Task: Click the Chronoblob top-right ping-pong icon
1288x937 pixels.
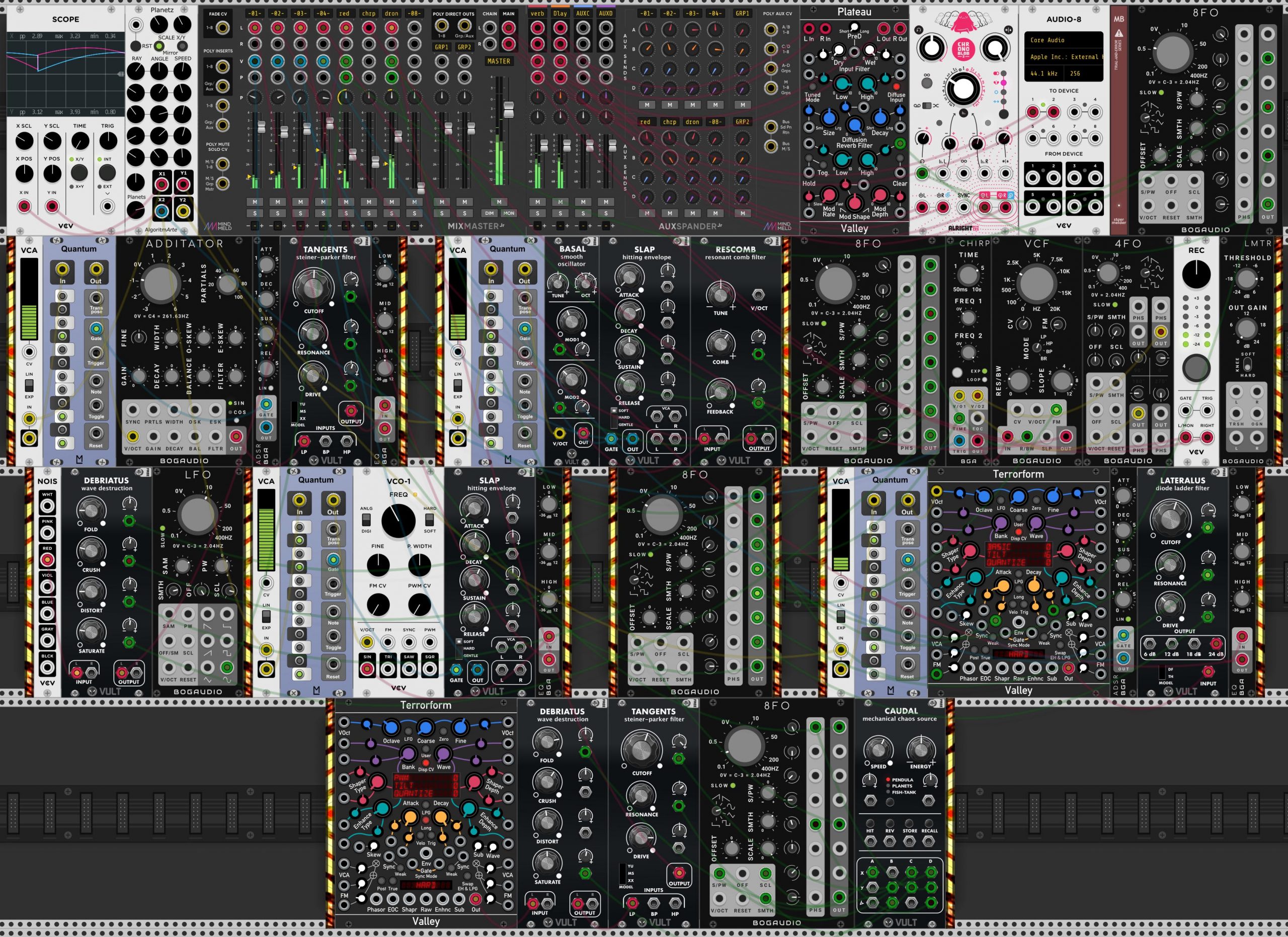Action: click(1008, 30)
